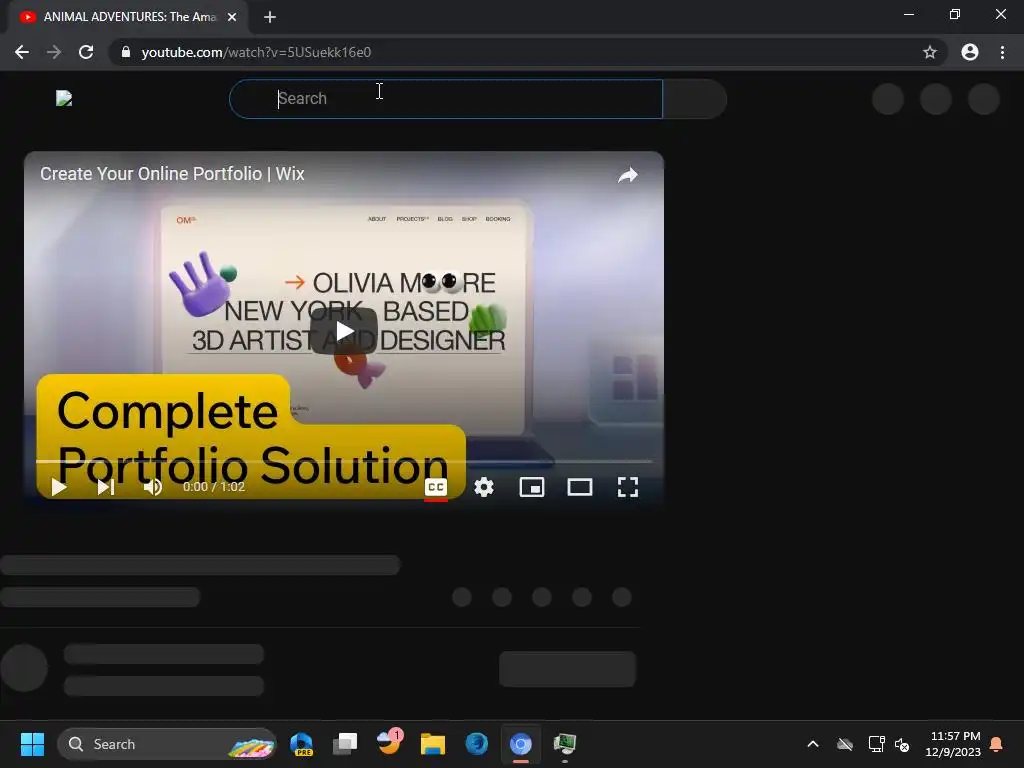Open Task View from the taskbar

[345, 744]
